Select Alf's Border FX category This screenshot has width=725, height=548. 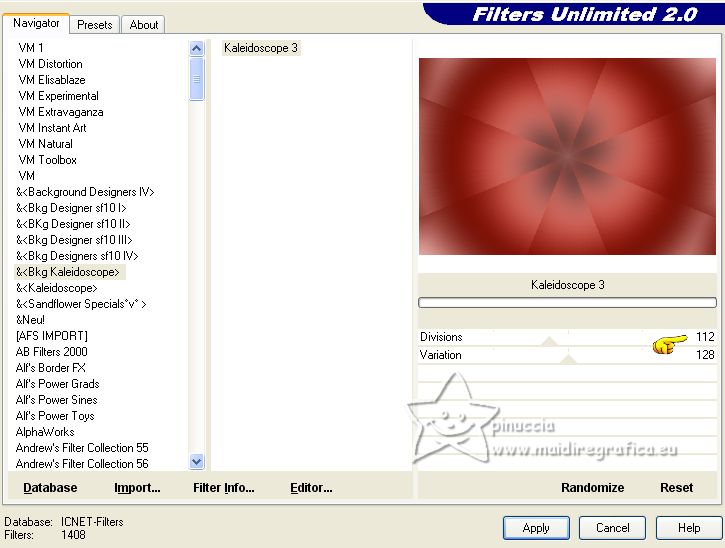50,368
